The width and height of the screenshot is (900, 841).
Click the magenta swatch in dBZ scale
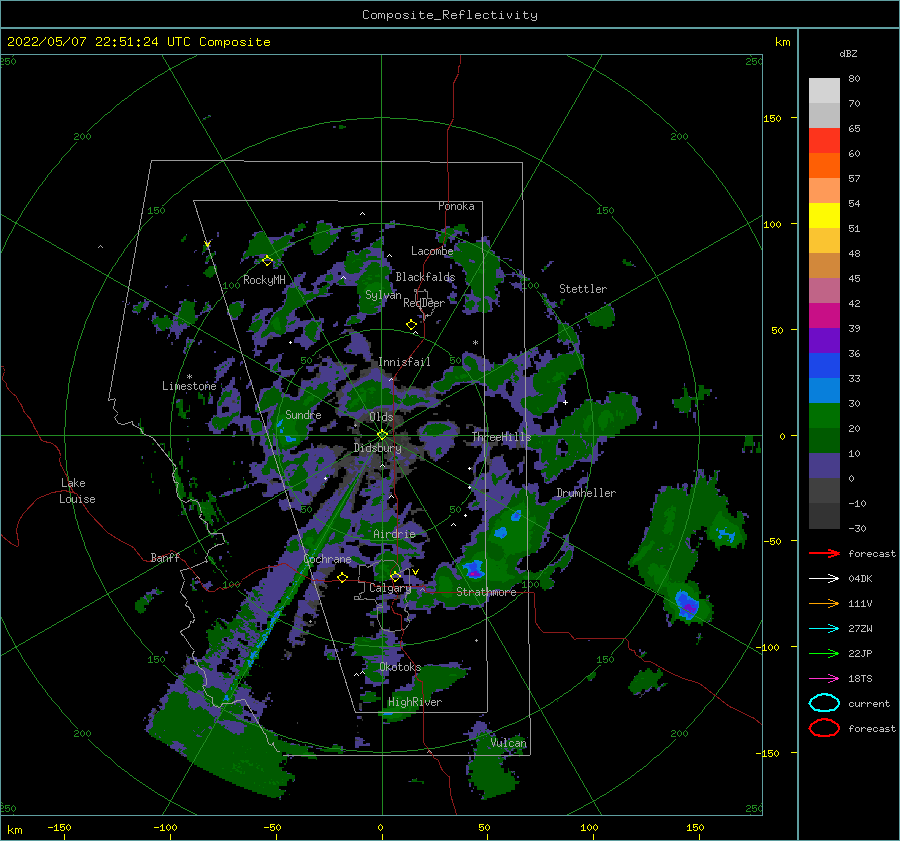click(824, 316)
